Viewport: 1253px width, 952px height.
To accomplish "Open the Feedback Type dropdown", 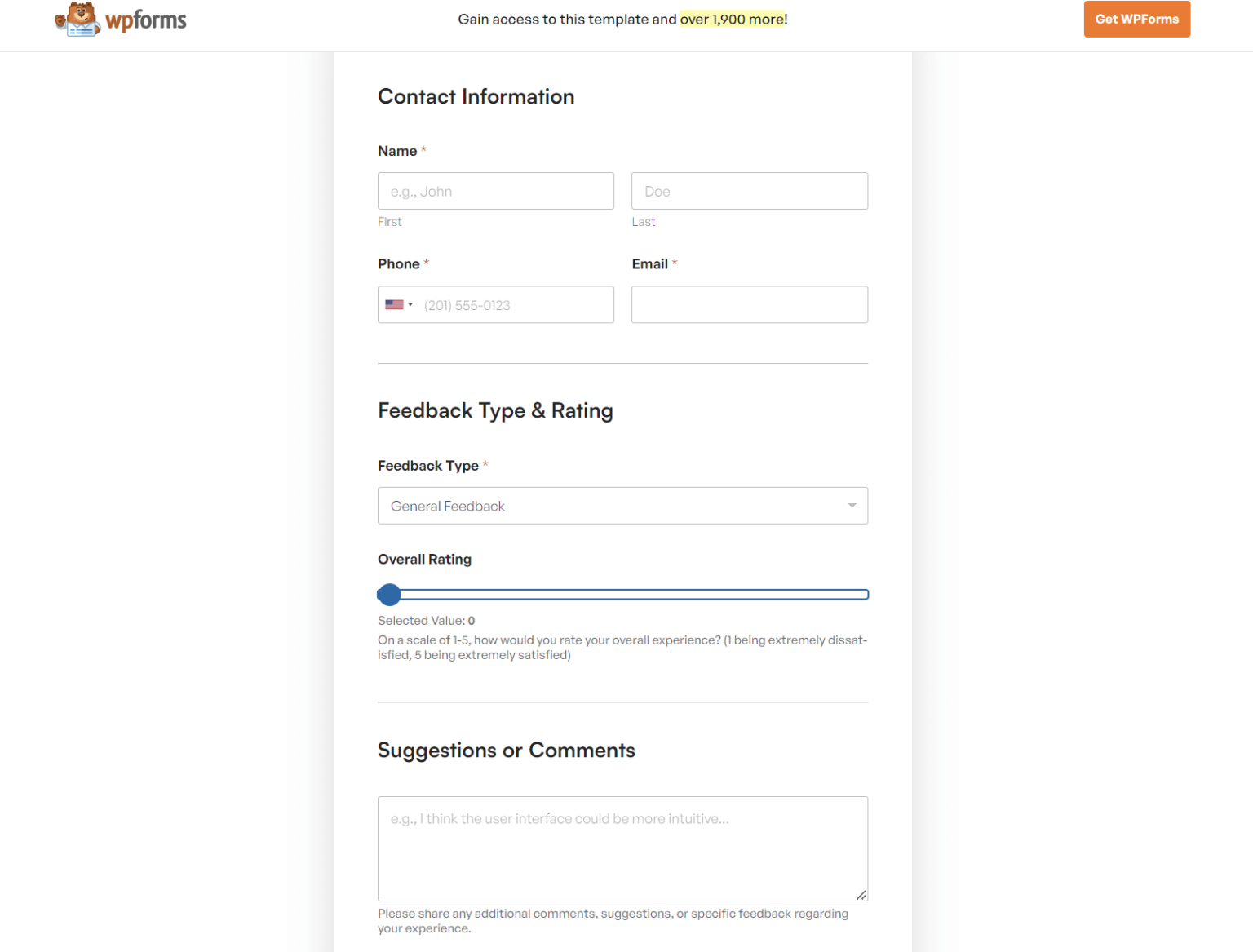I will click(622, 506).
